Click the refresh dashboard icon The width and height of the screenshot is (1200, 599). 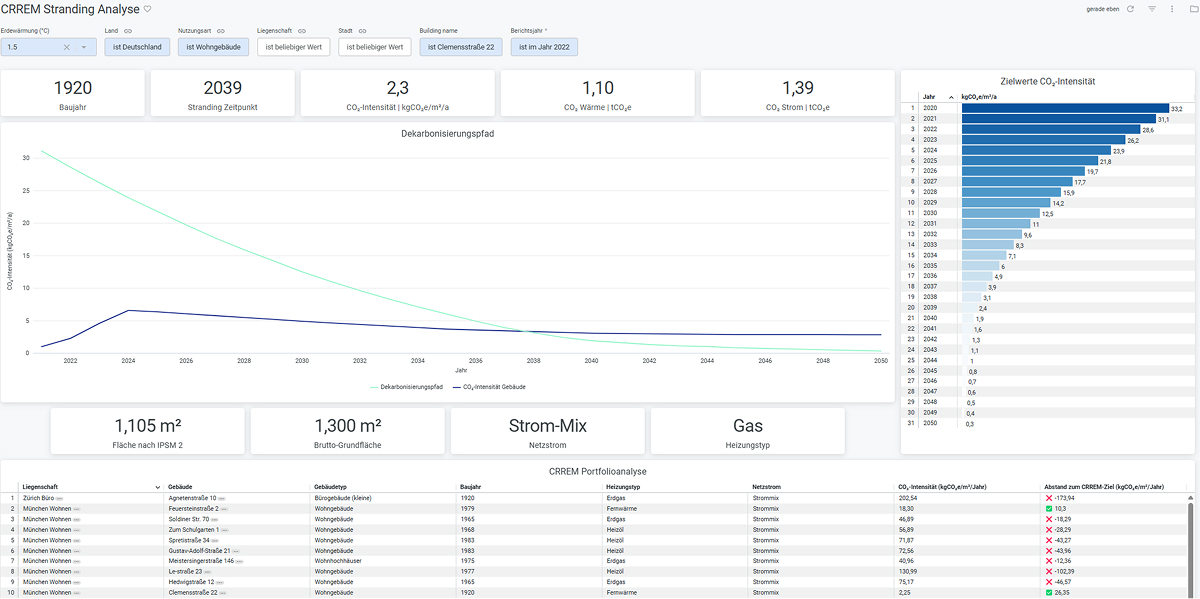(1130, 9)
